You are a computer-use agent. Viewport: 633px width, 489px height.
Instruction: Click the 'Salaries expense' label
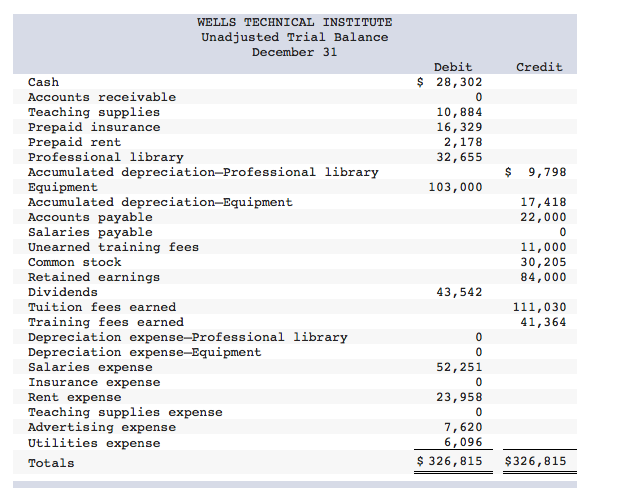tap(90, 367)
